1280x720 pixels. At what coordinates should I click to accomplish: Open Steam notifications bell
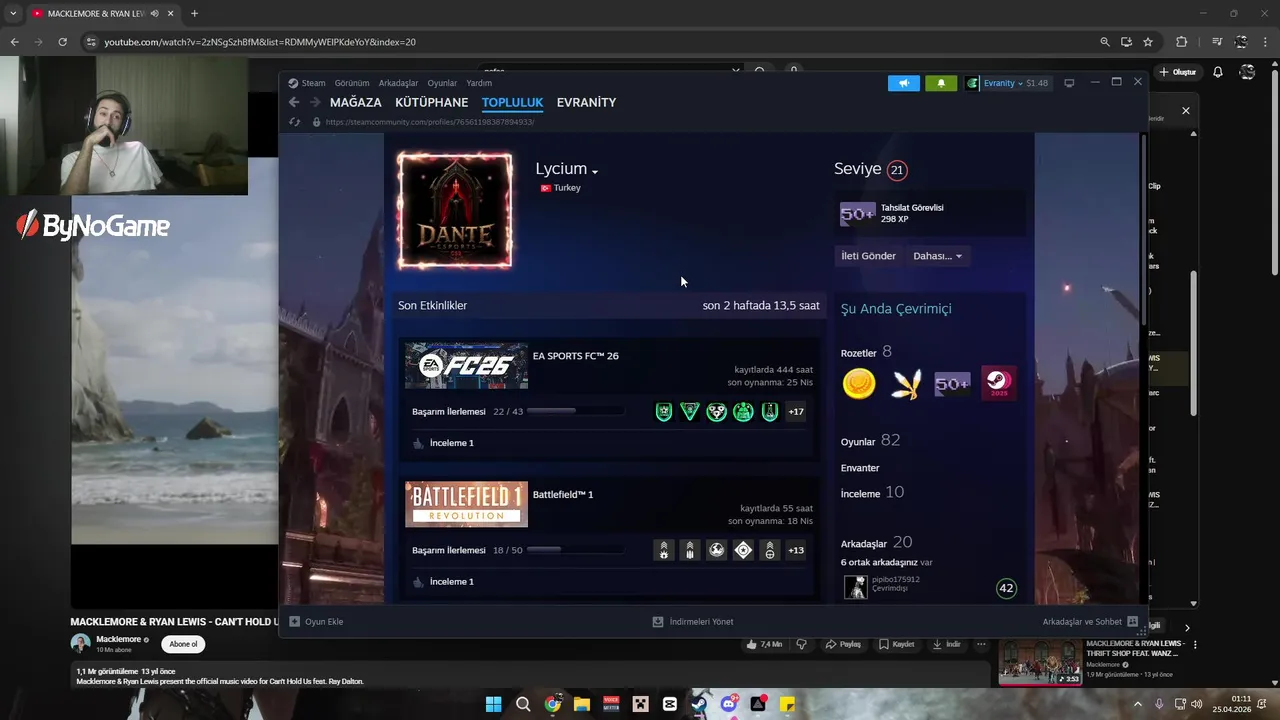pos(941,83)
